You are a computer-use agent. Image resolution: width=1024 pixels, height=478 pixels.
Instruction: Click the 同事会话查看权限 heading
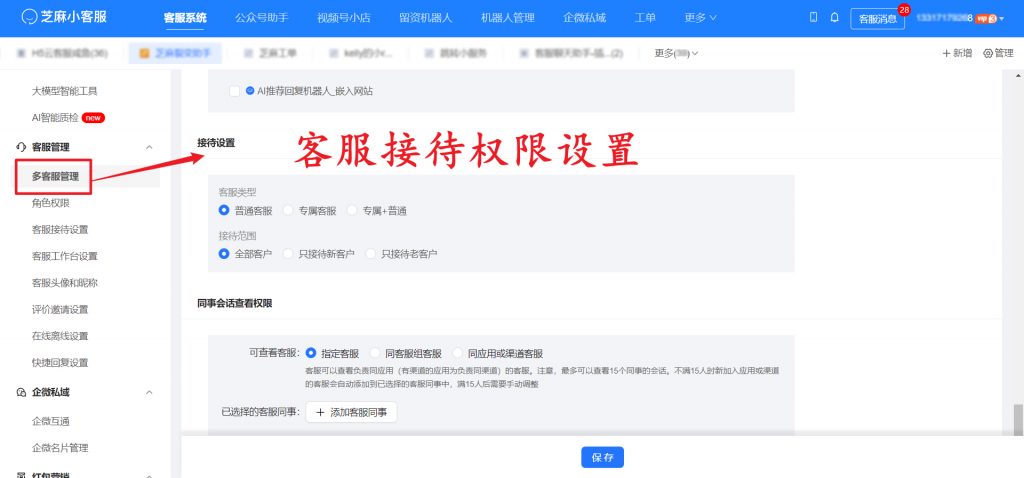tap(234, 303)
